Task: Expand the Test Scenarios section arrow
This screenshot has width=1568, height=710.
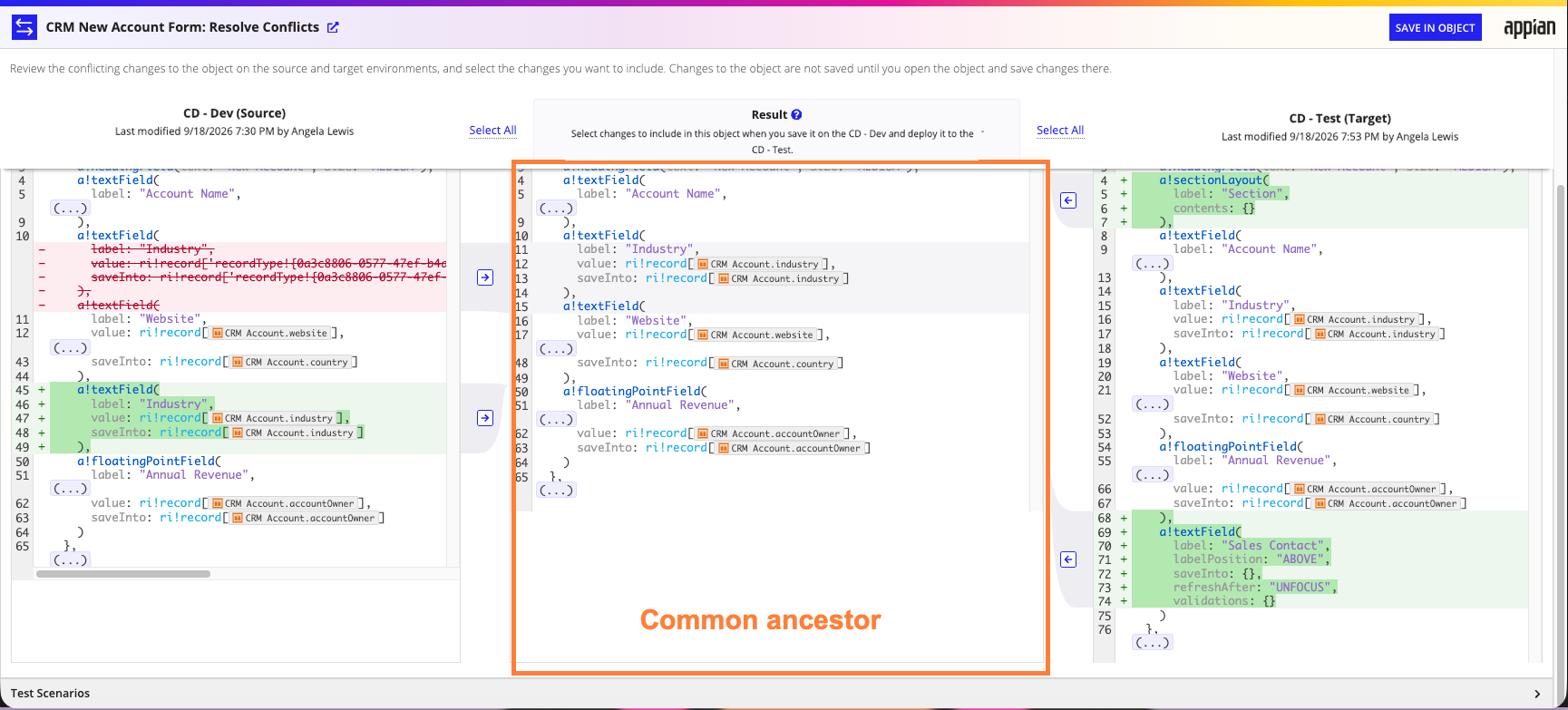Action: pyautogui.click(x=1537, y=694)
